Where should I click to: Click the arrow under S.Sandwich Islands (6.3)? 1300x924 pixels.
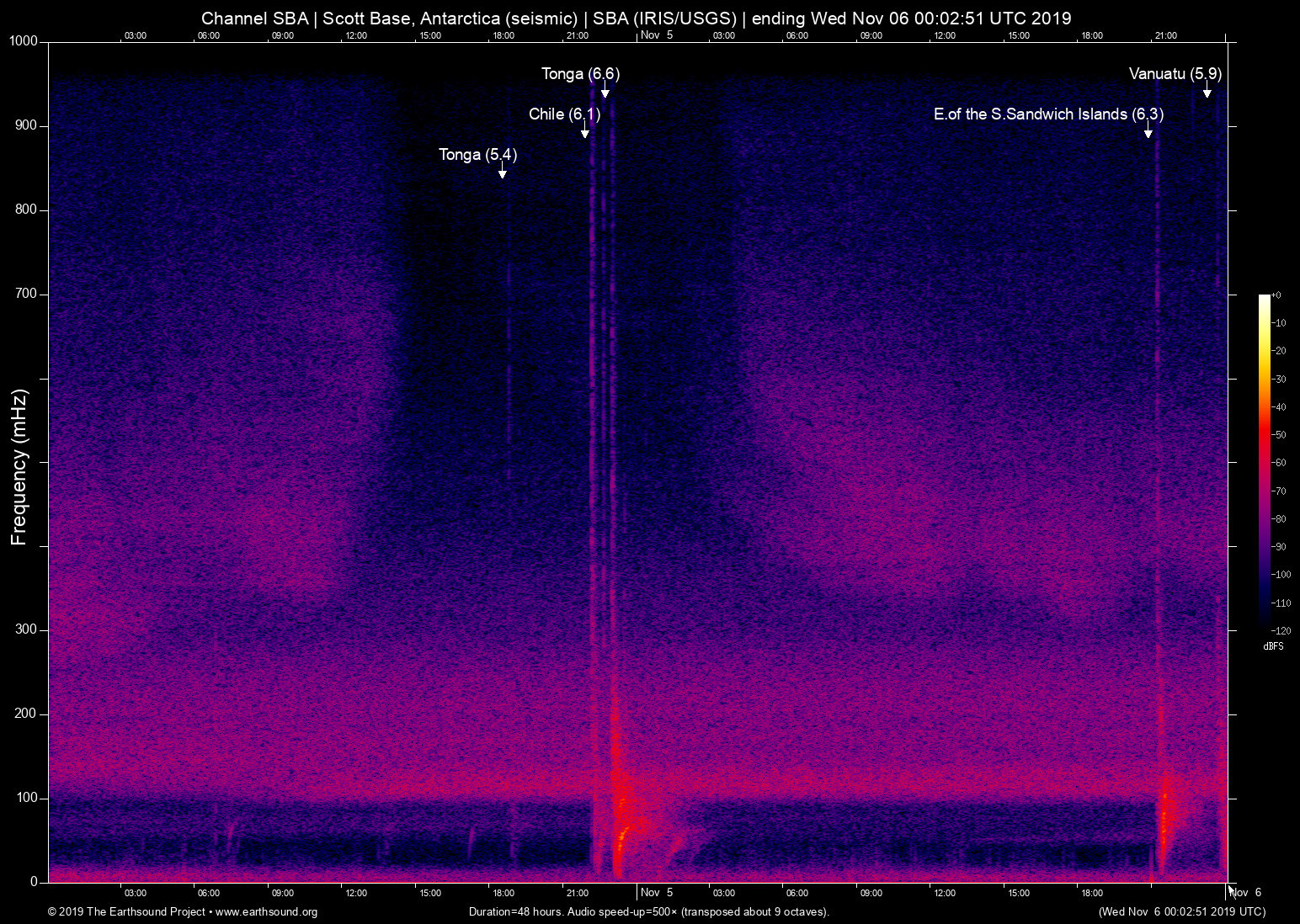tap(1148, 132)
